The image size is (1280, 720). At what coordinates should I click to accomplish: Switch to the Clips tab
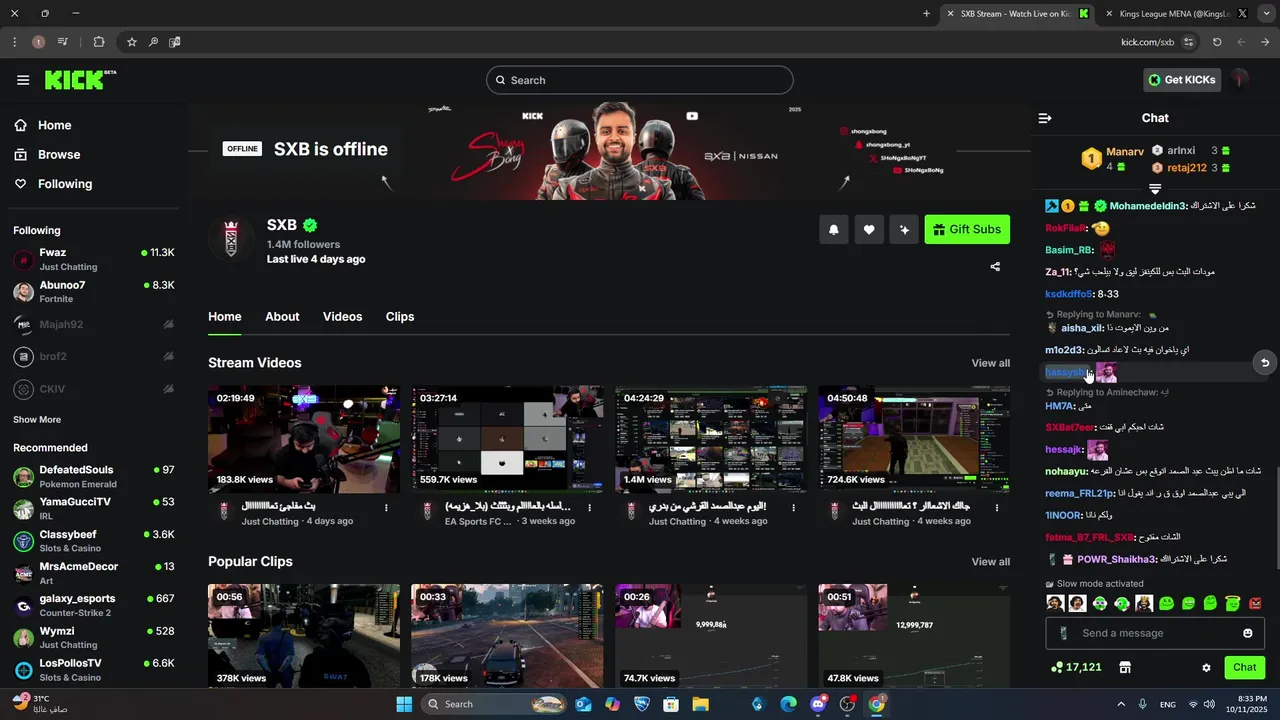[x=400, y=316]
